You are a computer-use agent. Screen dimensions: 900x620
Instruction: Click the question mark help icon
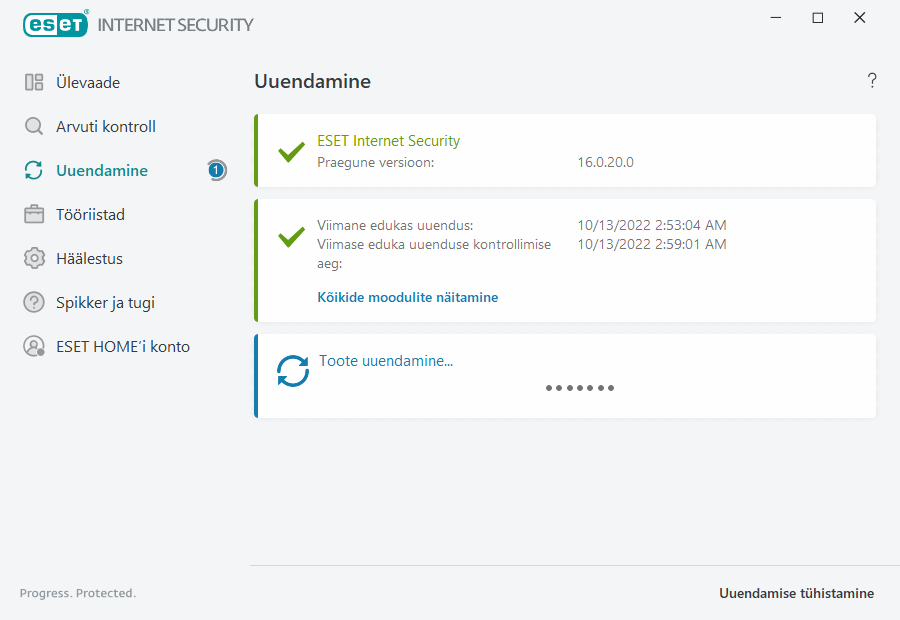872,81
